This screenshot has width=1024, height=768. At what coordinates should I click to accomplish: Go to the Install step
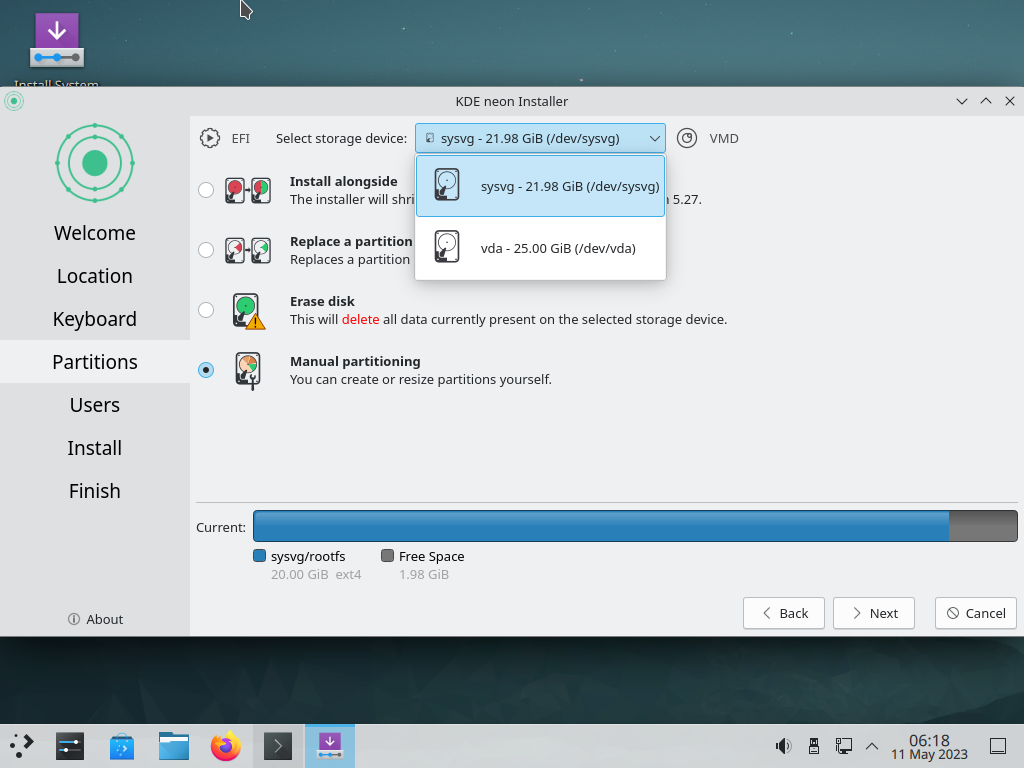coord(95,448)
